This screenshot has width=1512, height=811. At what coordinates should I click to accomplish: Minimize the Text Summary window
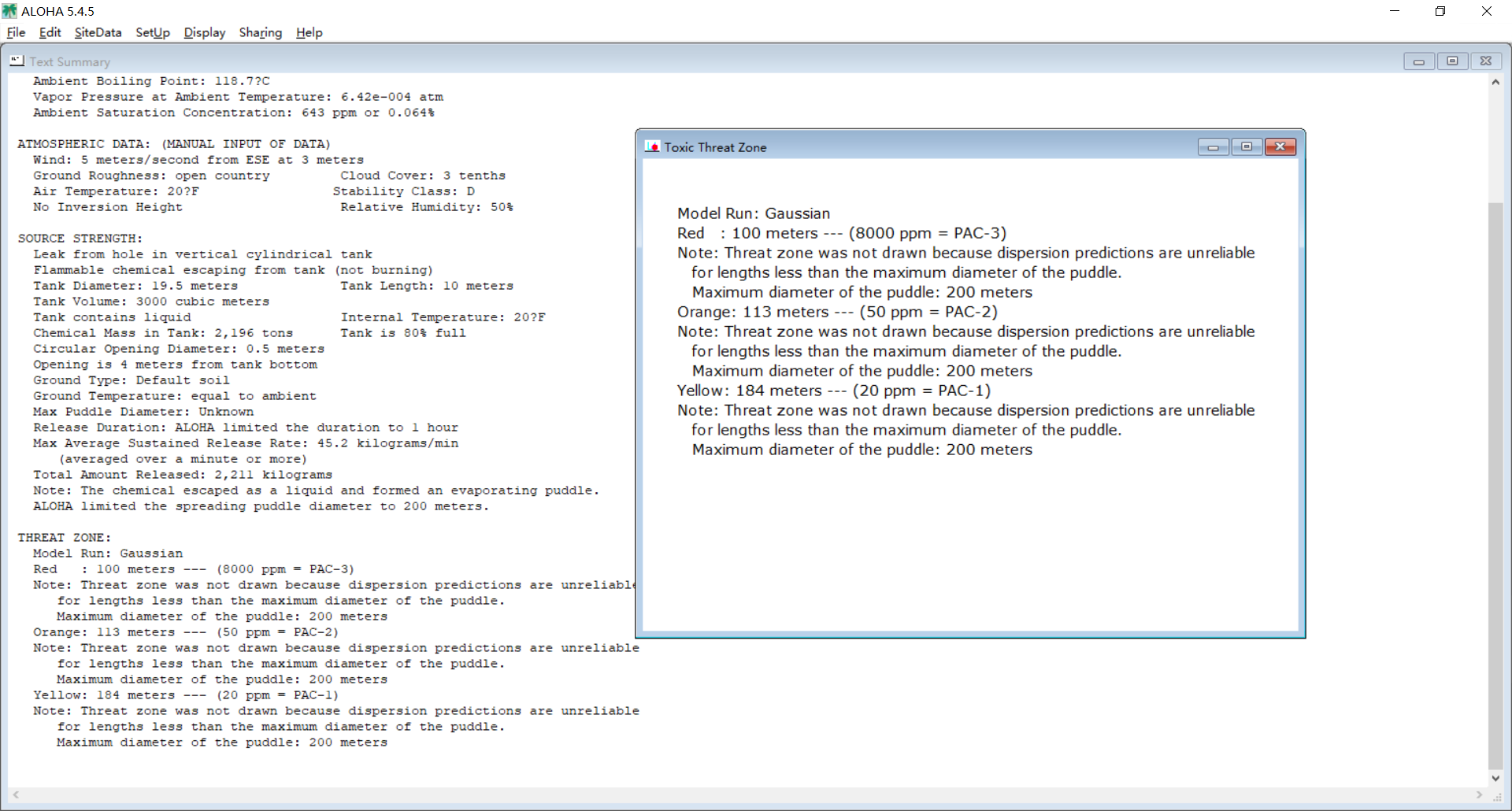coord(1419,61)
